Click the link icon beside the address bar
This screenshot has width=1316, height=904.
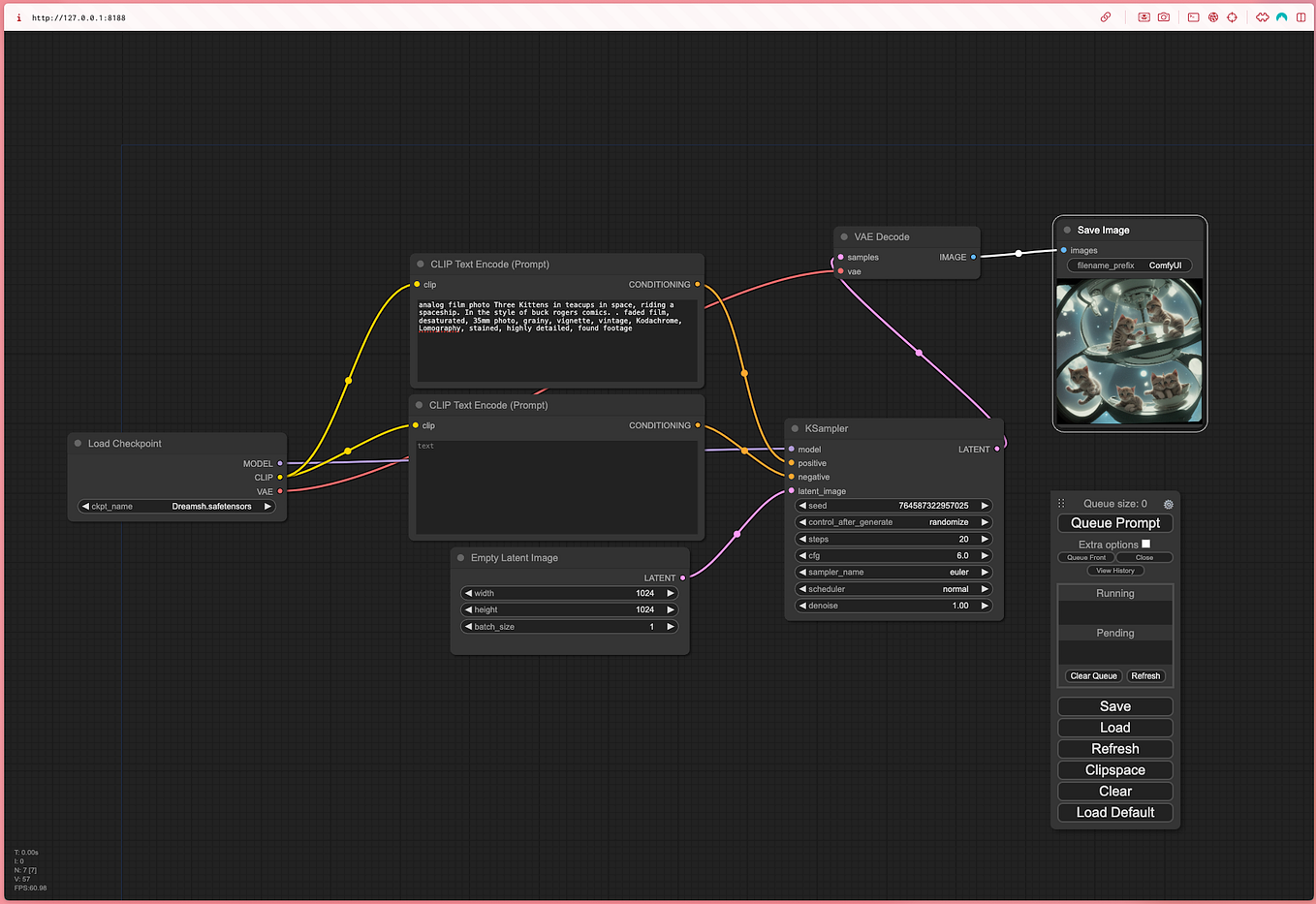coord(1106,16)
